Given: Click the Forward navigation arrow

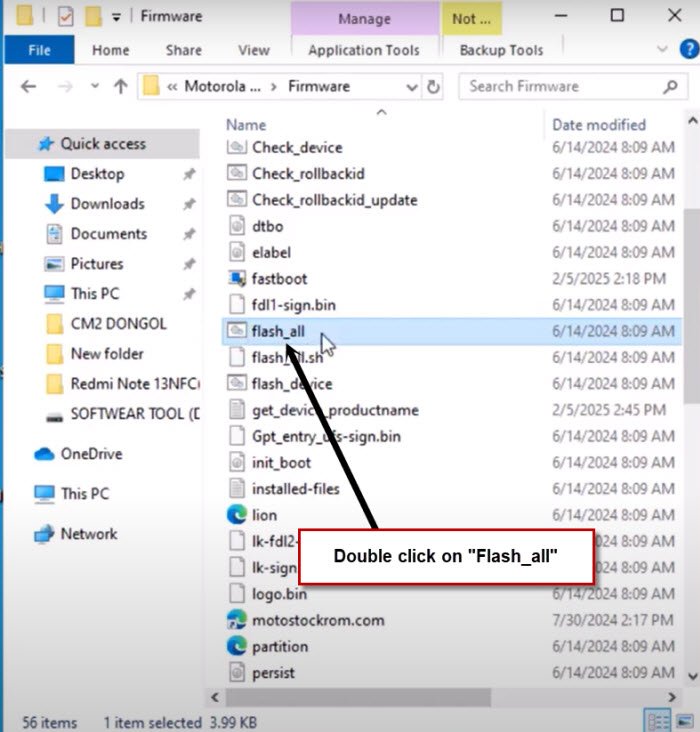Looking at the screenshot, I should coord(65,86).
